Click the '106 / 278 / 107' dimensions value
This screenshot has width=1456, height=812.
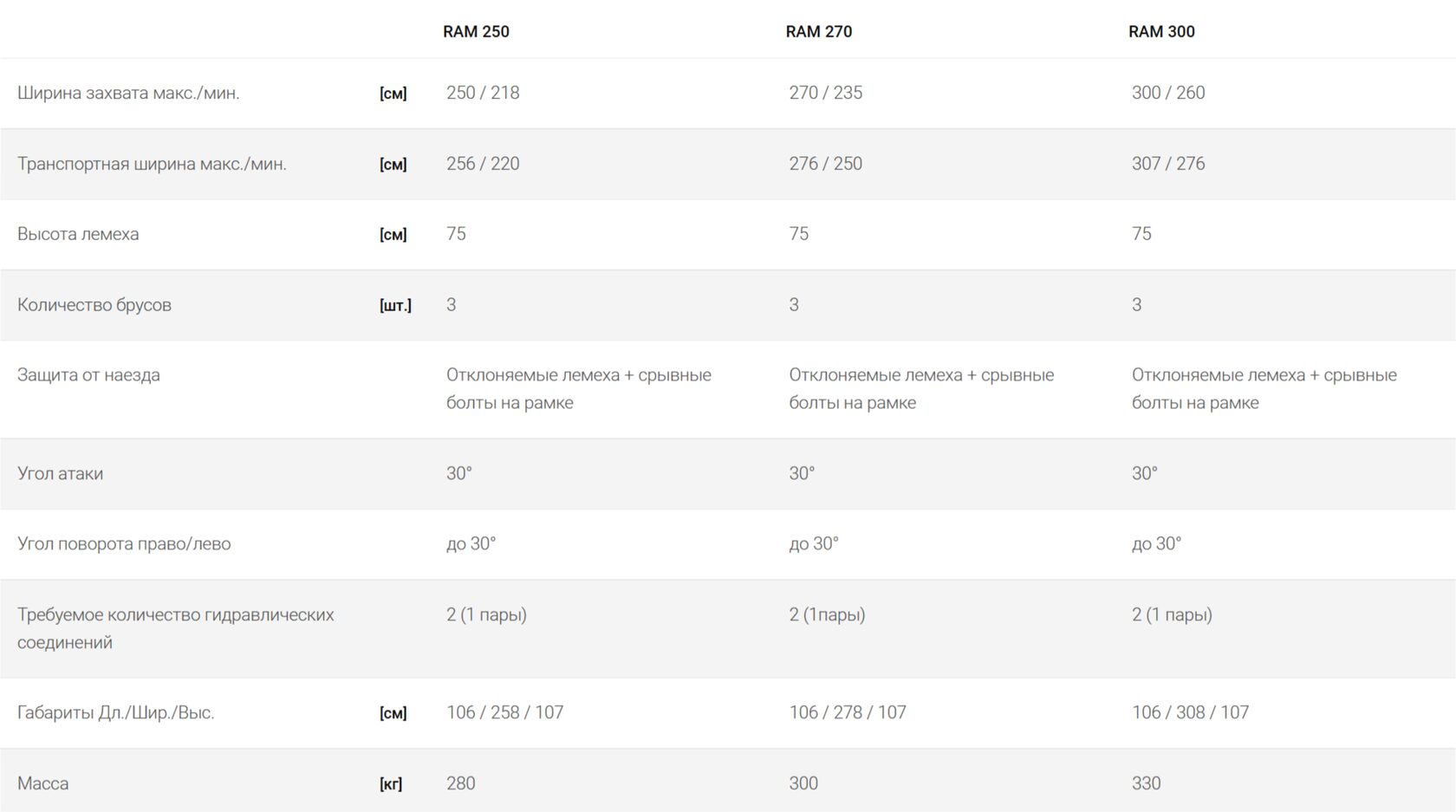coord(847,712)
